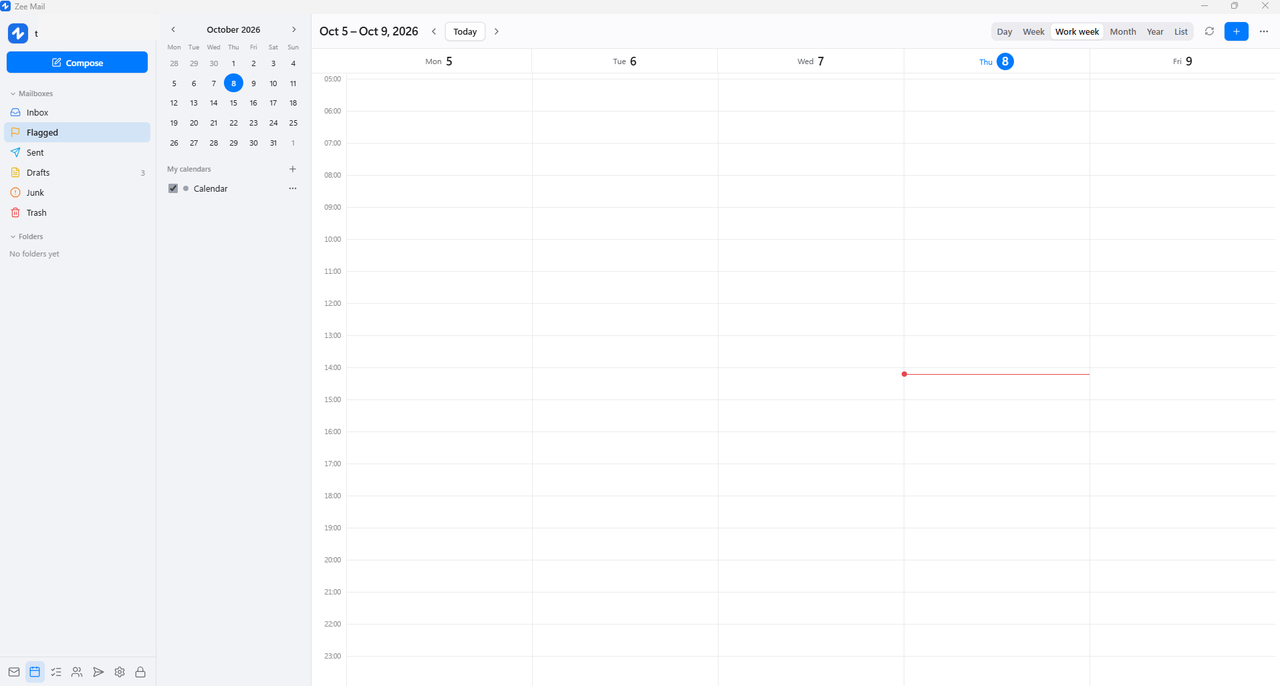This screenshot has height=686, width=1280.
Task: Click the lock icon in bottom bar
Action: (140, 672)
